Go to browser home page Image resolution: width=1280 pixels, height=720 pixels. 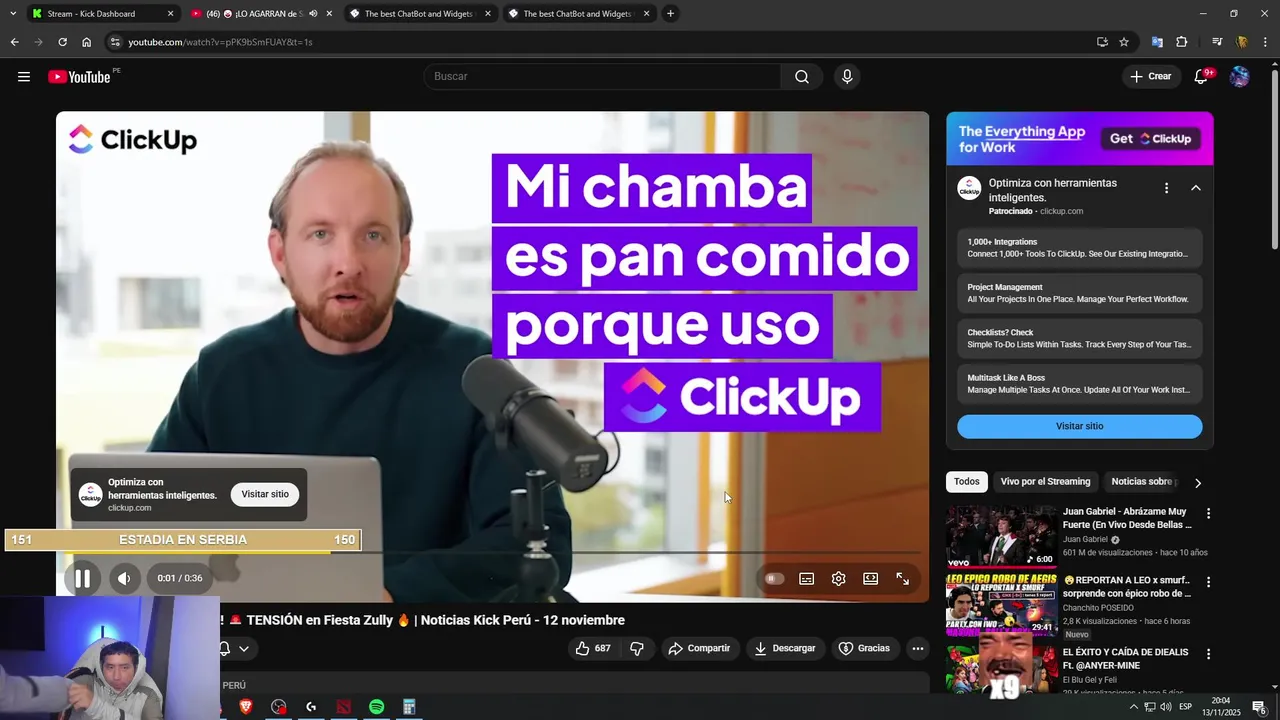[x=86, y=42]
